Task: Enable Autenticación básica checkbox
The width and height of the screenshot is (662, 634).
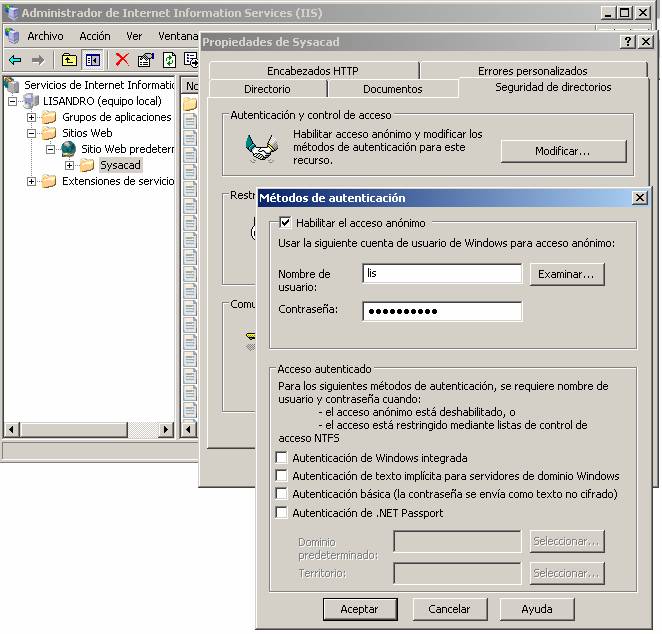Action: pyautogui.click(x=281, y=493)
